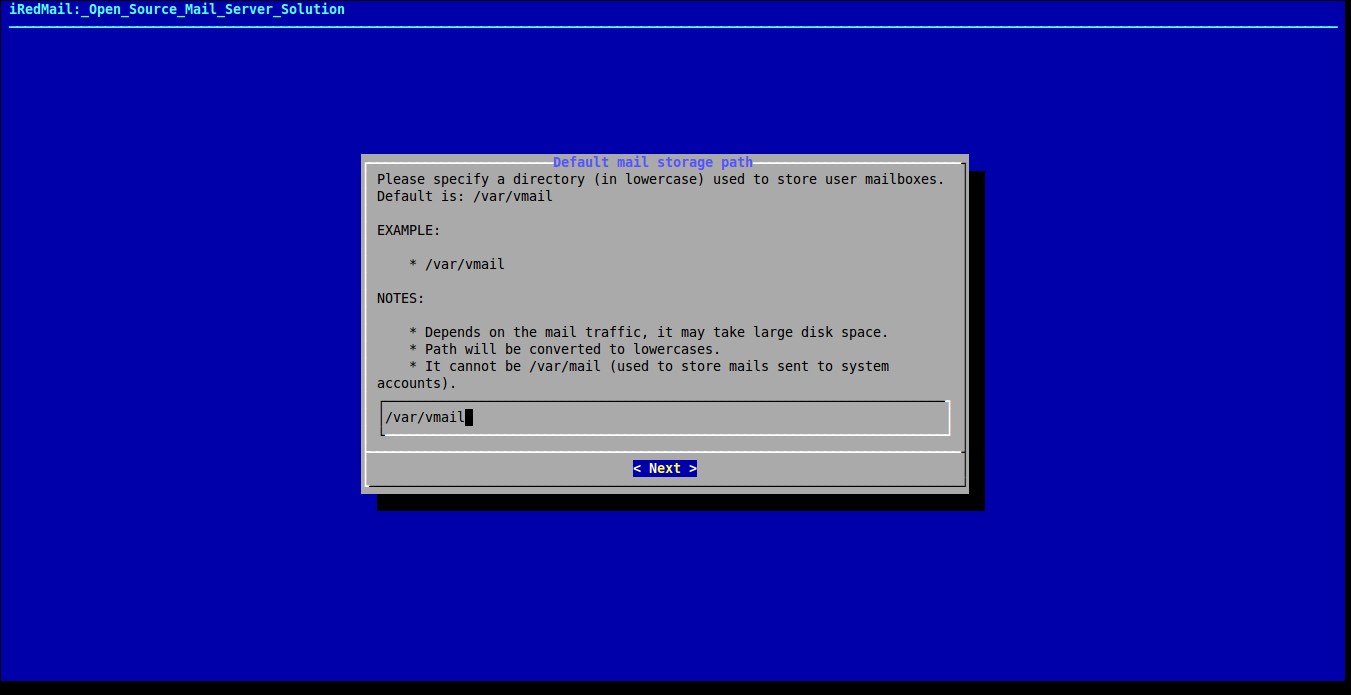Viewport: 1351px width, 695px height.
Task: Click the note 'It cannot be /var/mail'
Action: point(633,374)
